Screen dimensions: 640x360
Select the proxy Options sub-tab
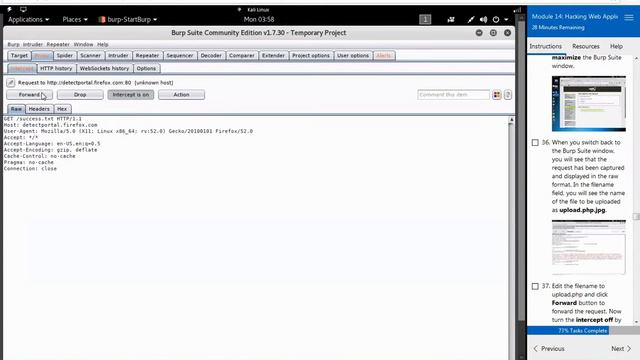(x=146, y=69)
